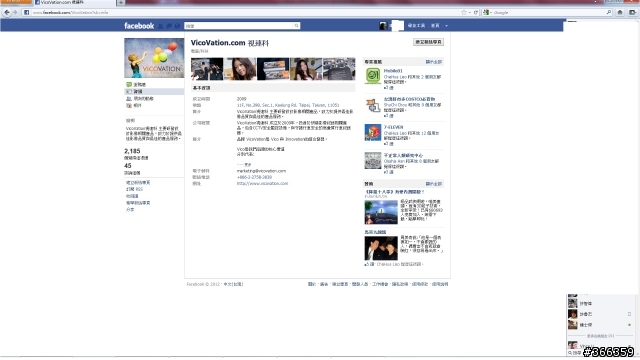Open the browser home page icon

pos(620,12)
